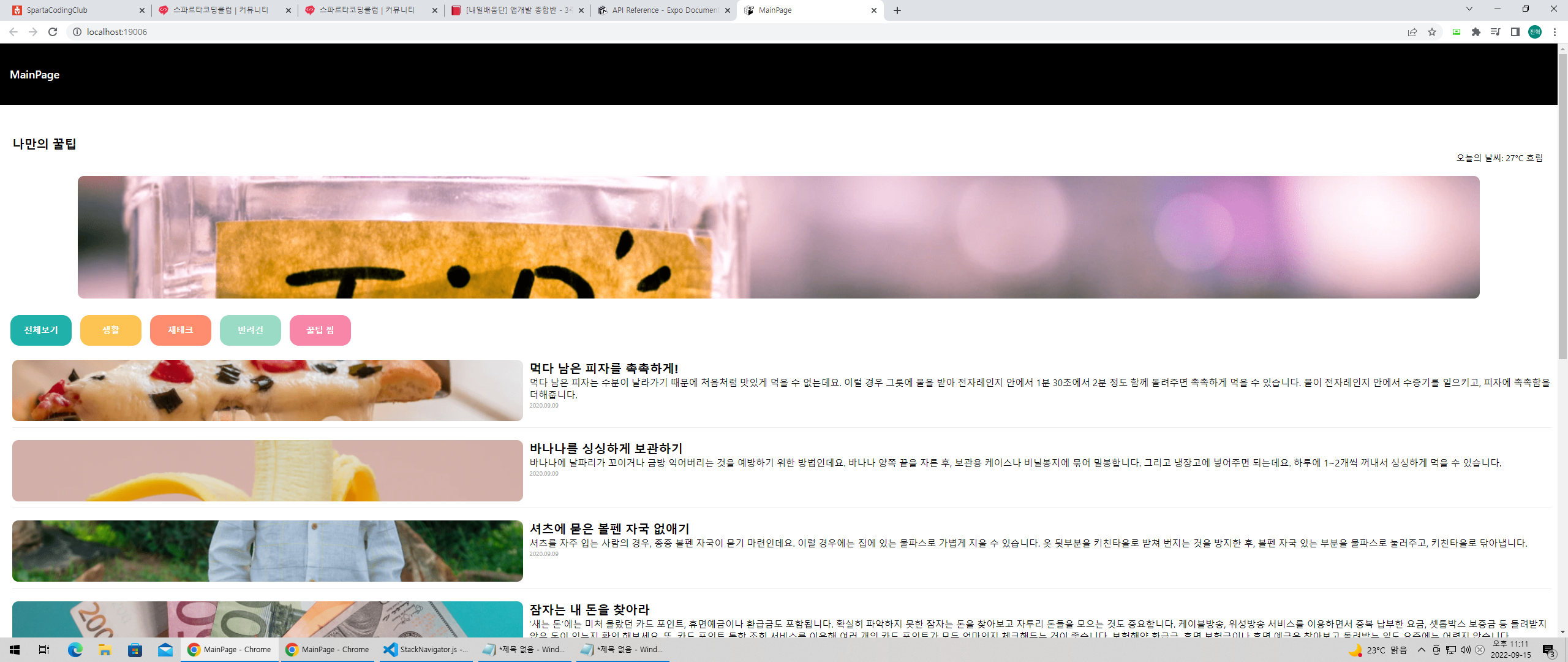
Task: Switch to the second MainPage Chrome taskbar window
Action: pyautogui.click(x=328, y=650)
